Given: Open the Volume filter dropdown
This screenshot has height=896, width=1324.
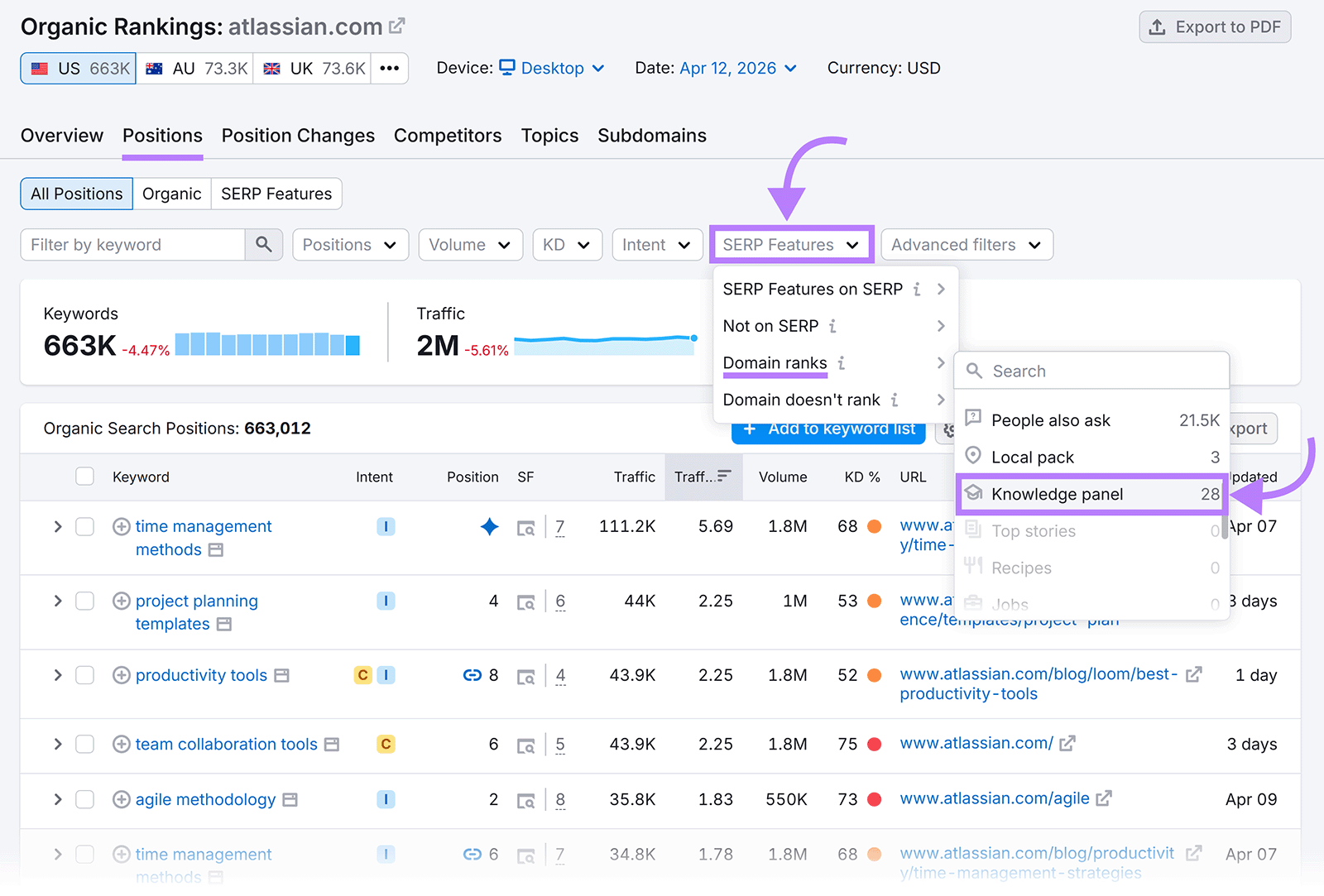Looking at the screenshot, I should click(x=469, y=244).
